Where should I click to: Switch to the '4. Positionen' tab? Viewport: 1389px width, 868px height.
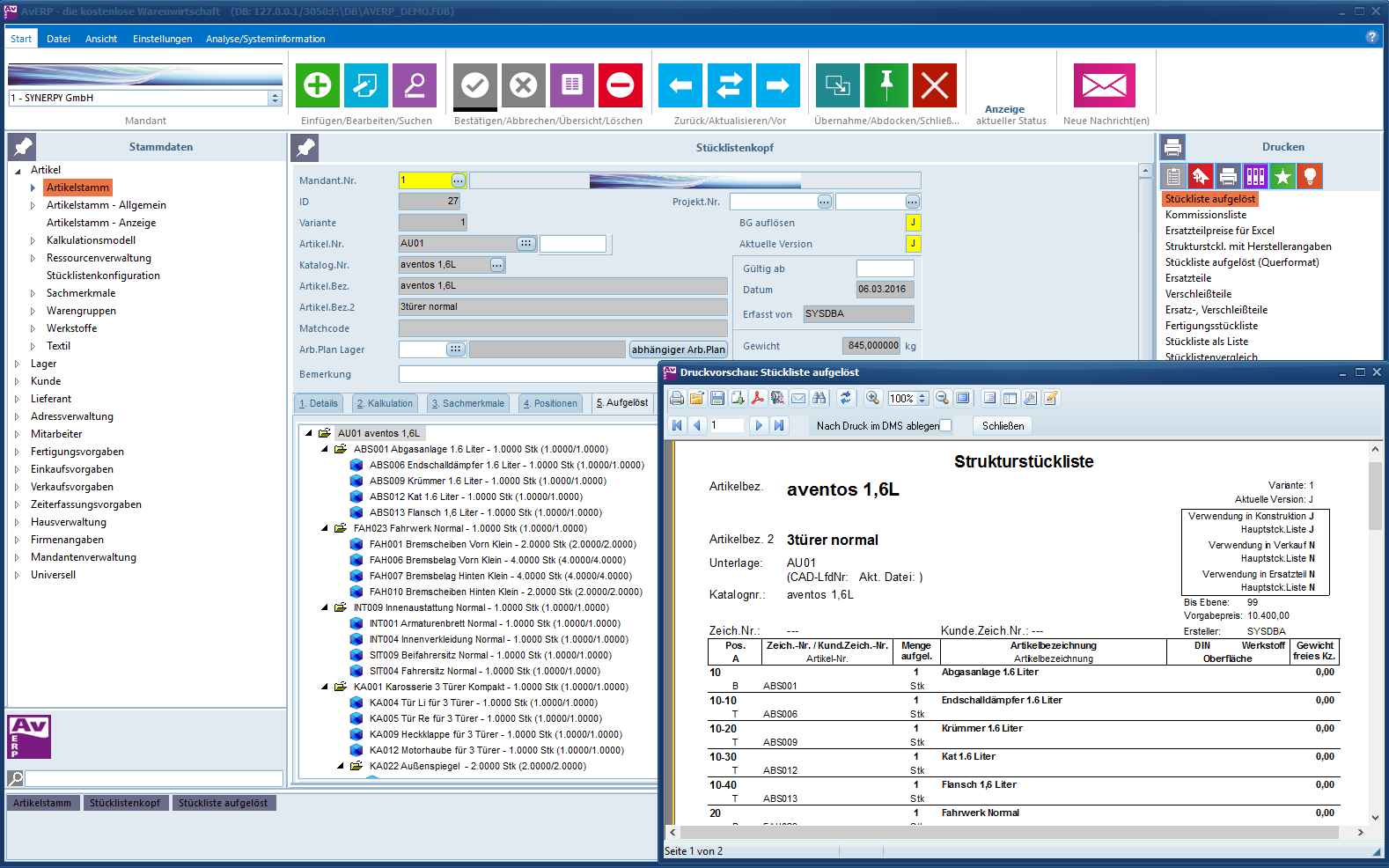(550, 403)
